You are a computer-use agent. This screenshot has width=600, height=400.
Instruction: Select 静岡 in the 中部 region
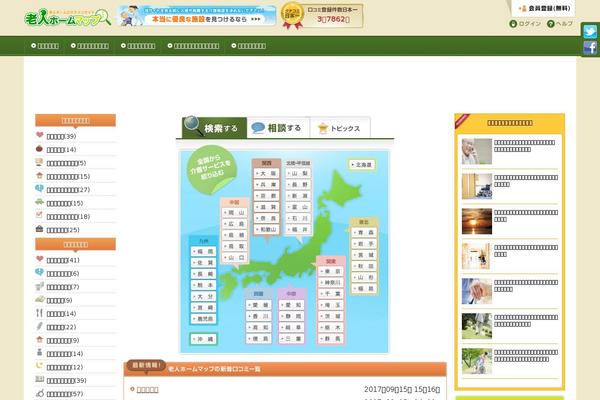(292, 316)
